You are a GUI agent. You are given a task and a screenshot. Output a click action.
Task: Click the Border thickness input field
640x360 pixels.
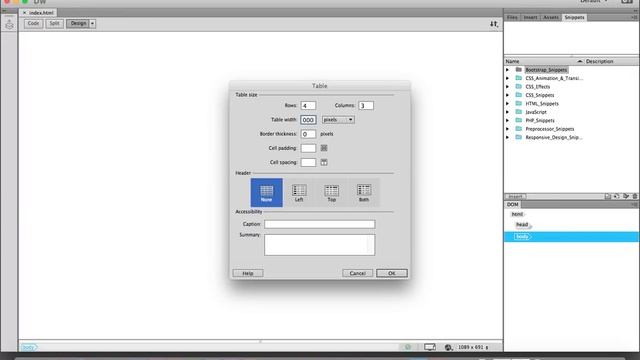[x=308, y=134]
